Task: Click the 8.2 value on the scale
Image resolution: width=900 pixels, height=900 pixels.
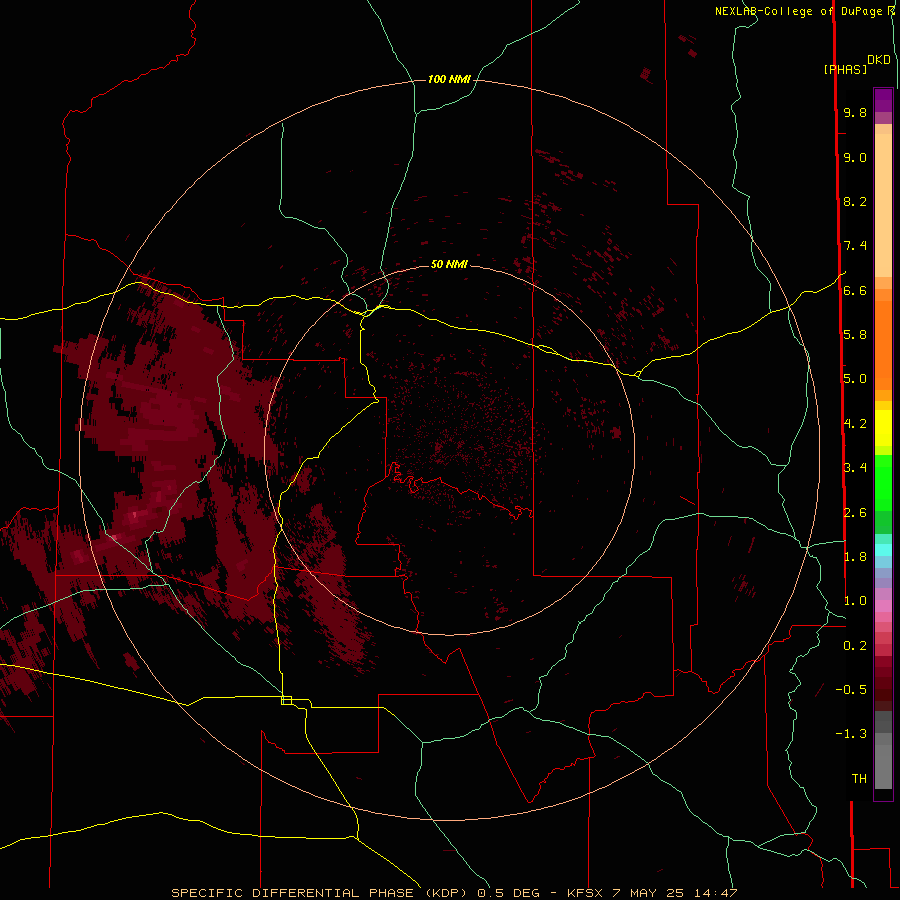Action: (x=855, y=202)
